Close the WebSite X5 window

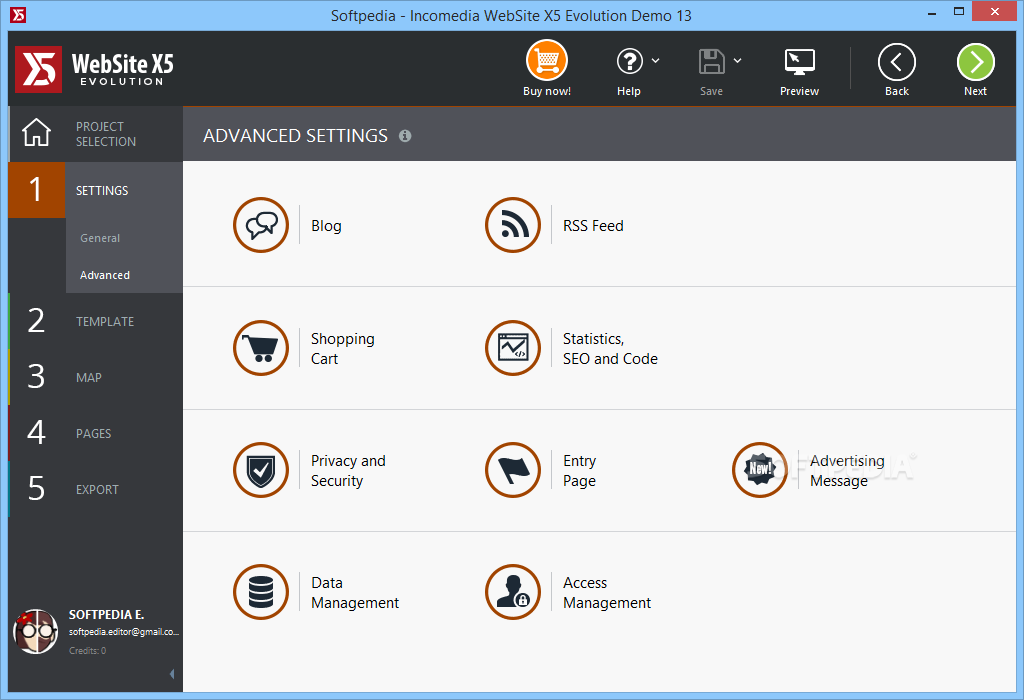(x=995, y=12)
